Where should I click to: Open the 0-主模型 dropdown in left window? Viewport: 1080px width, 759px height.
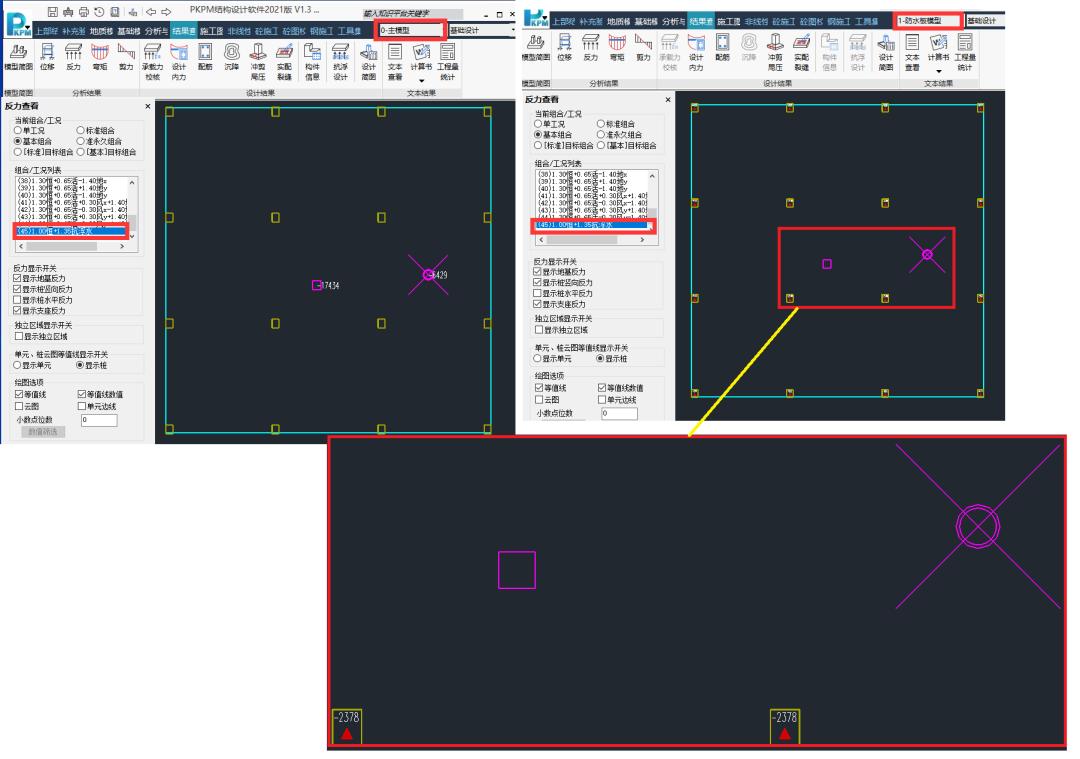411,30
